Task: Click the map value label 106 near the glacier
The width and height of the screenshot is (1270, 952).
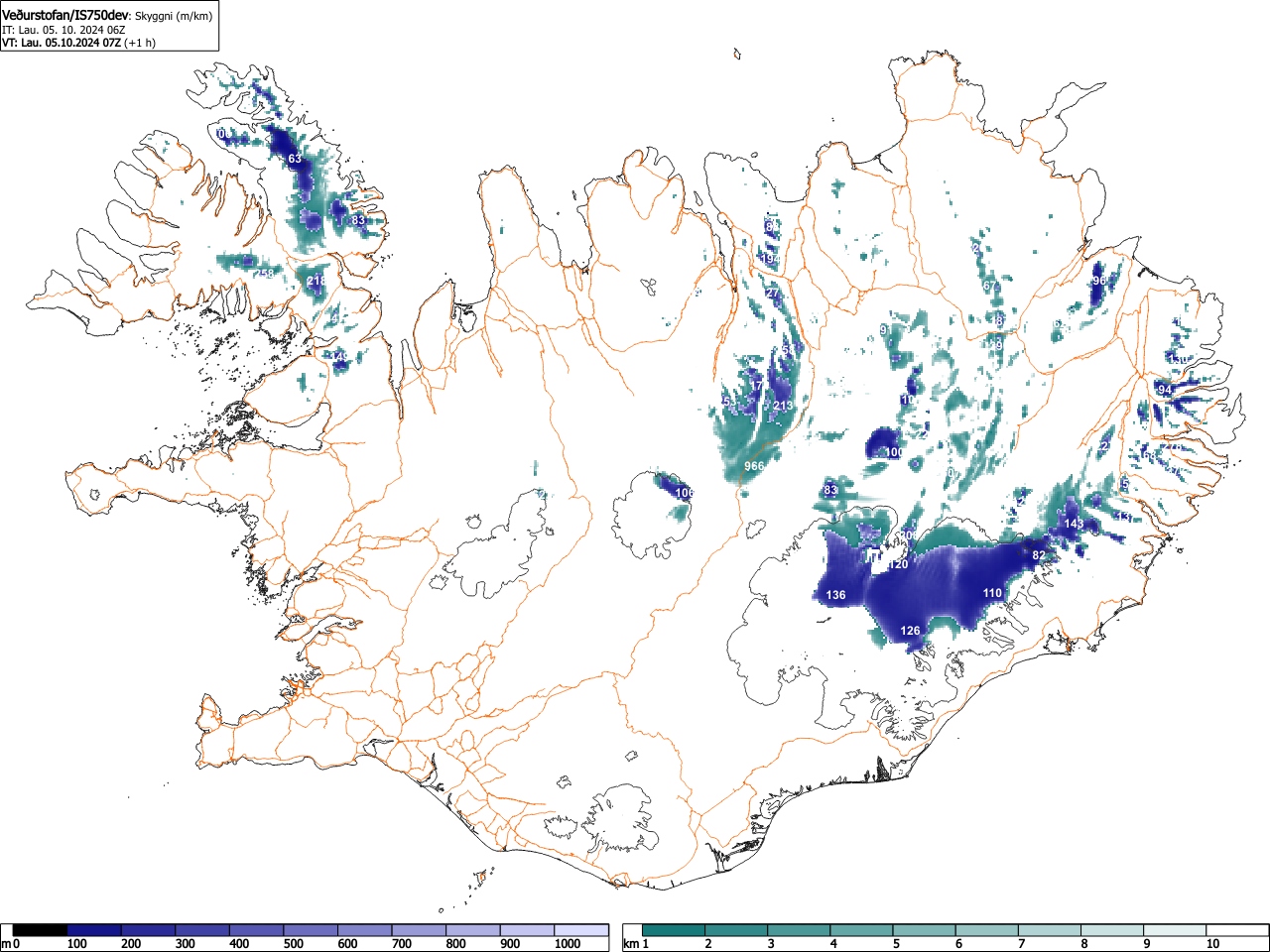Action: click(x=685, y=493)
